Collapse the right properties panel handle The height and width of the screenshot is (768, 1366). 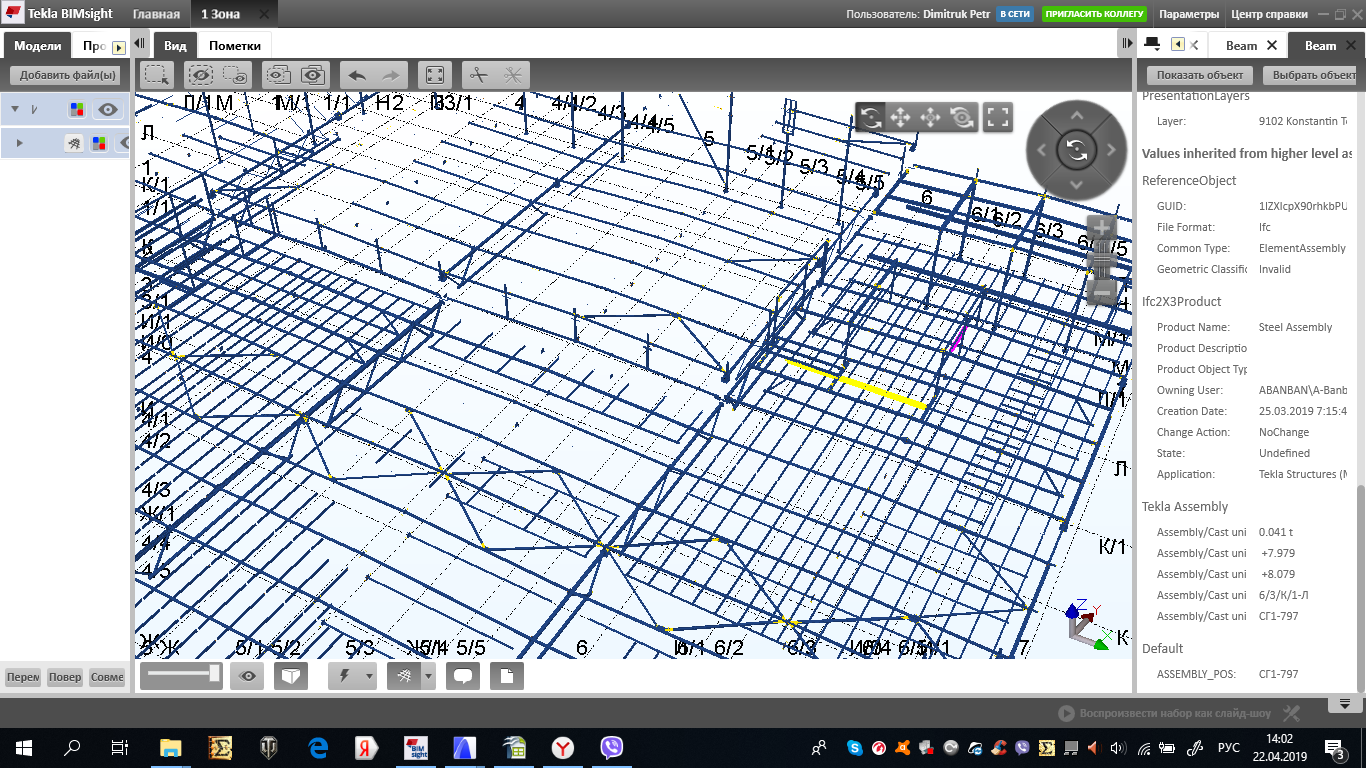pyautogui.click(x=1127, y=44)
